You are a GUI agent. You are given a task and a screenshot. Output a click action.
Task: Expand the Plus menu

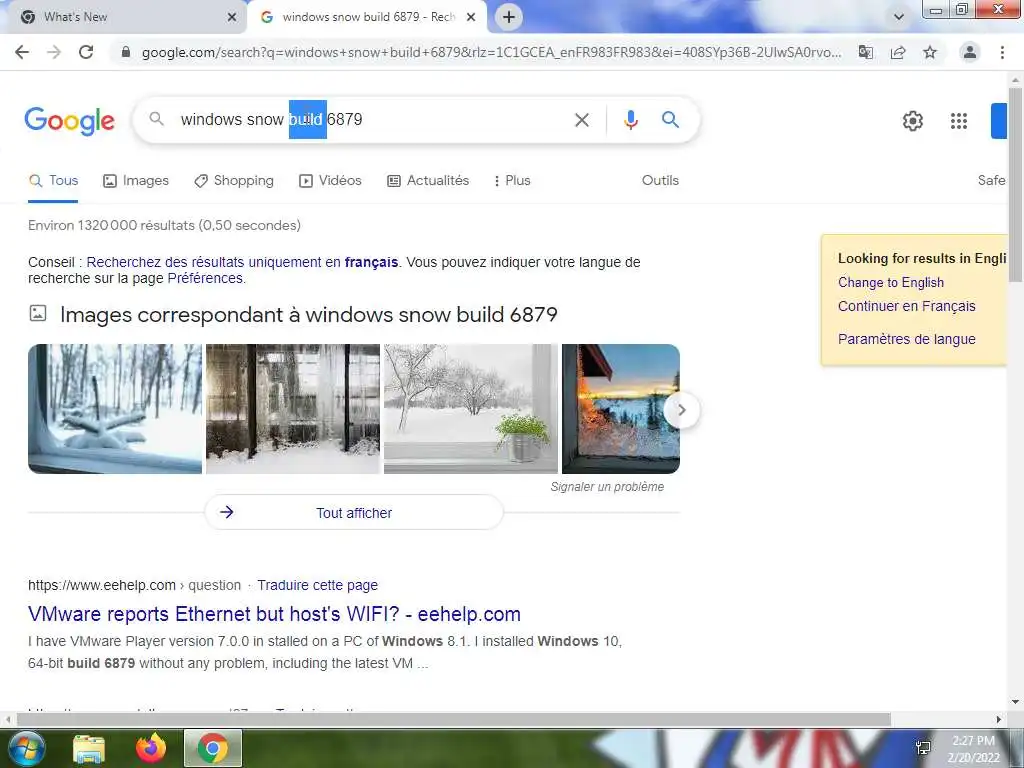pyautogui.click(x=512, y=181)
